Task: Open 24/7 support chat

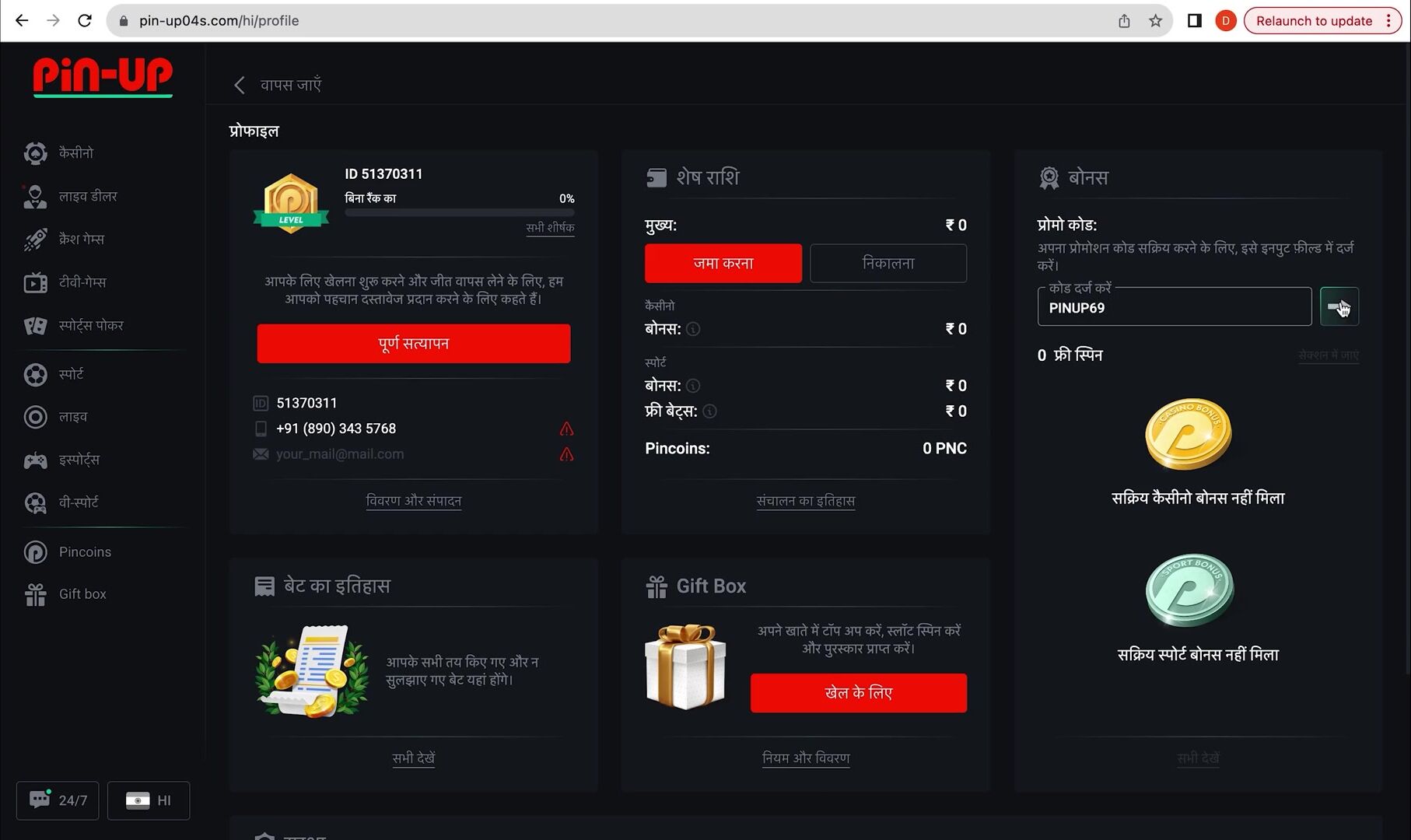Action: tap(58, 800)
